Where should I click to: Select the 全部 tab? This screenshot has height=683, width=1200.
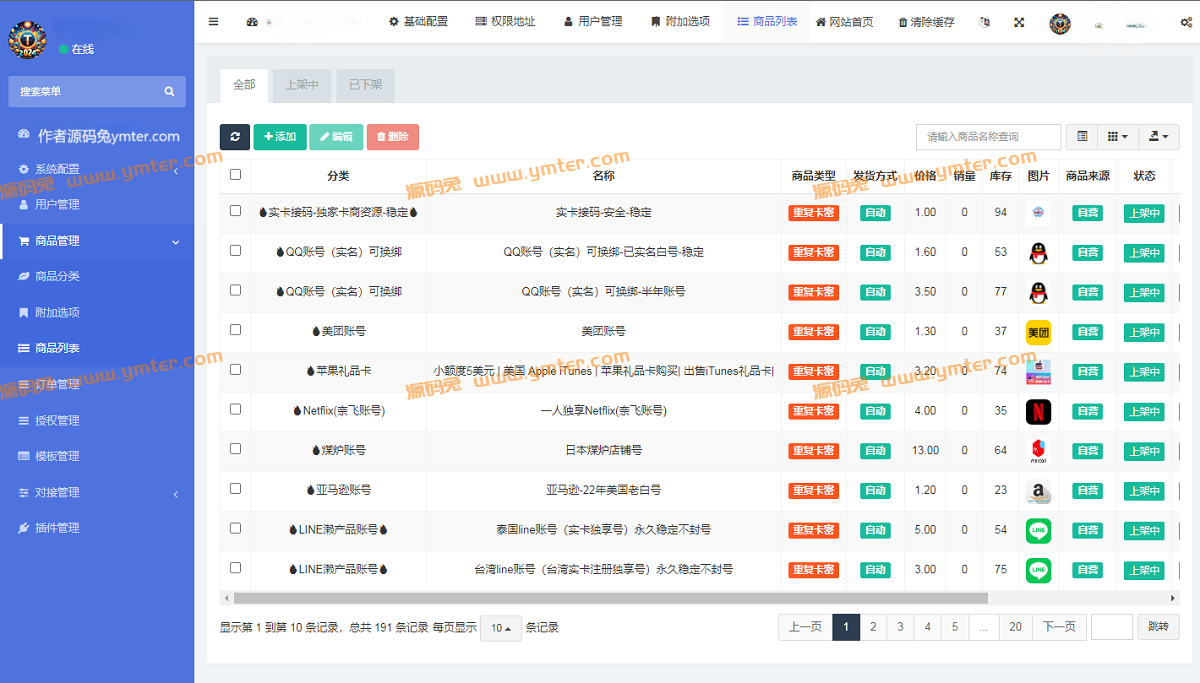(244, 85)
